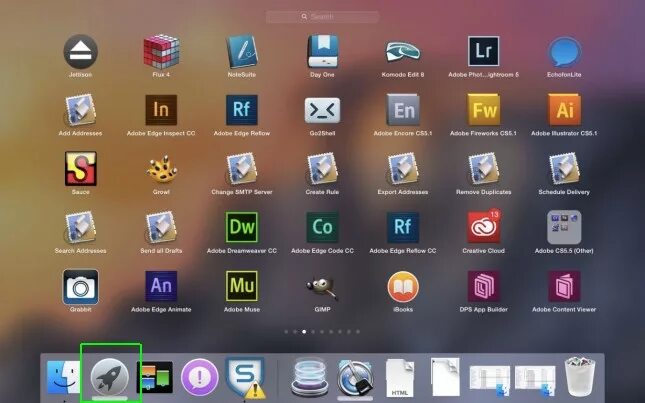Launch the Day One journal app
This screenshot has height=403, width=645.
[322, 52]
